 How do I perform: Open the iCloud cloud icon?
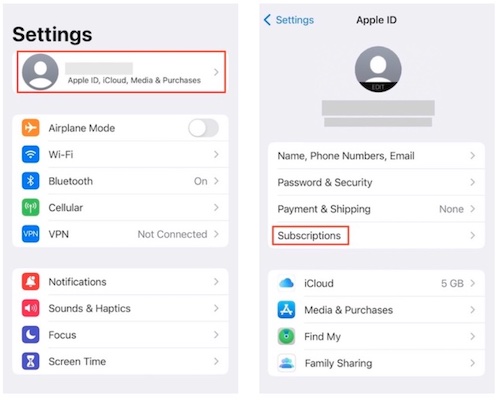pos(286,283)
